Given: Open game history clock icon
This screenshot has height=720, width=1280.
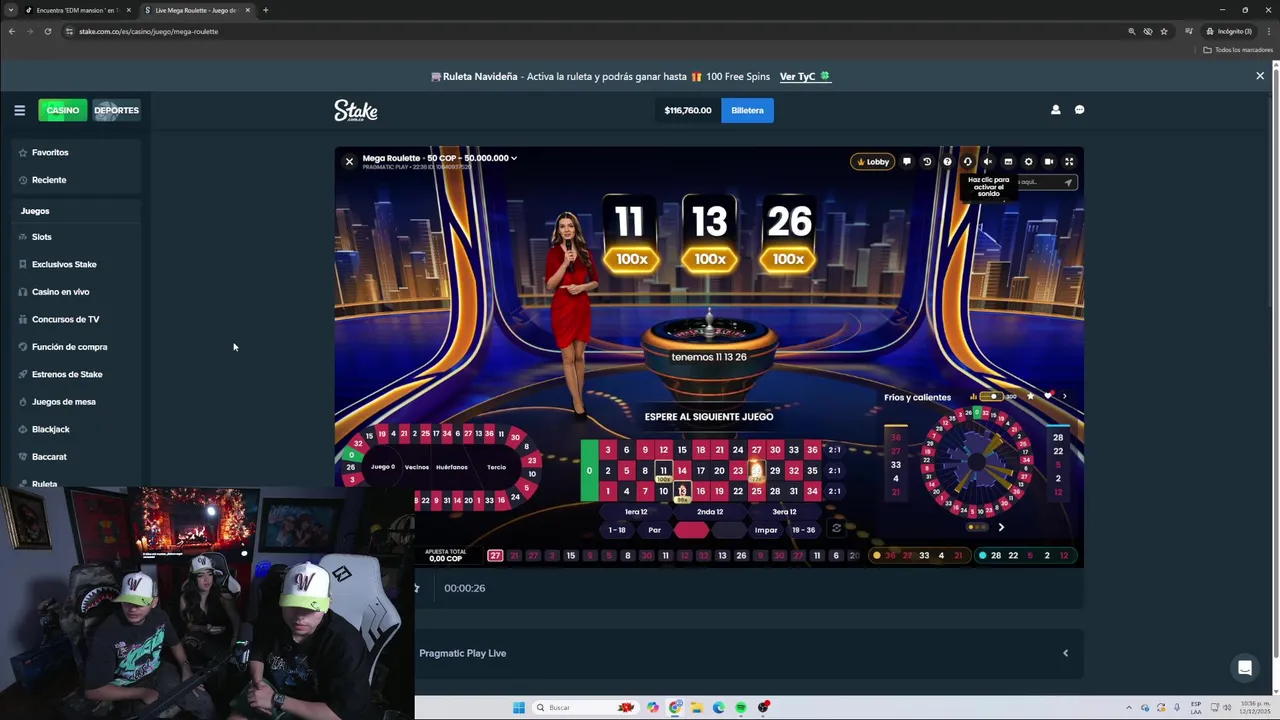Looking at the screenshot, I should tap(927, 161).
